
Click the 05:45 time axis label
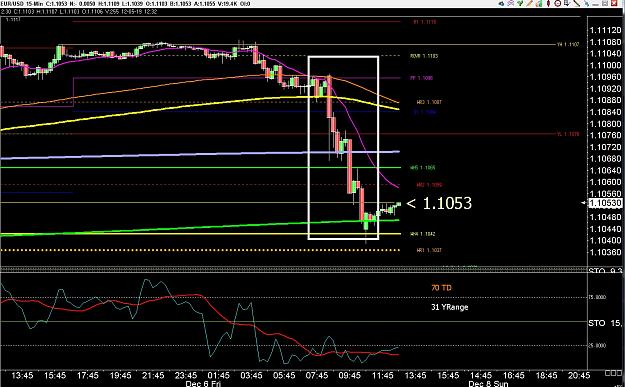point(284,375)
